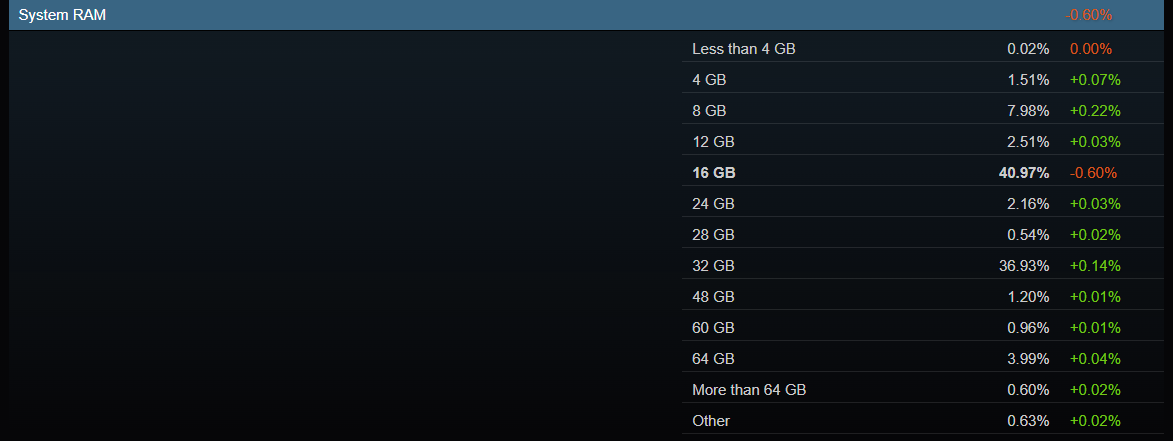Click the Other row label

coord(711,421)
